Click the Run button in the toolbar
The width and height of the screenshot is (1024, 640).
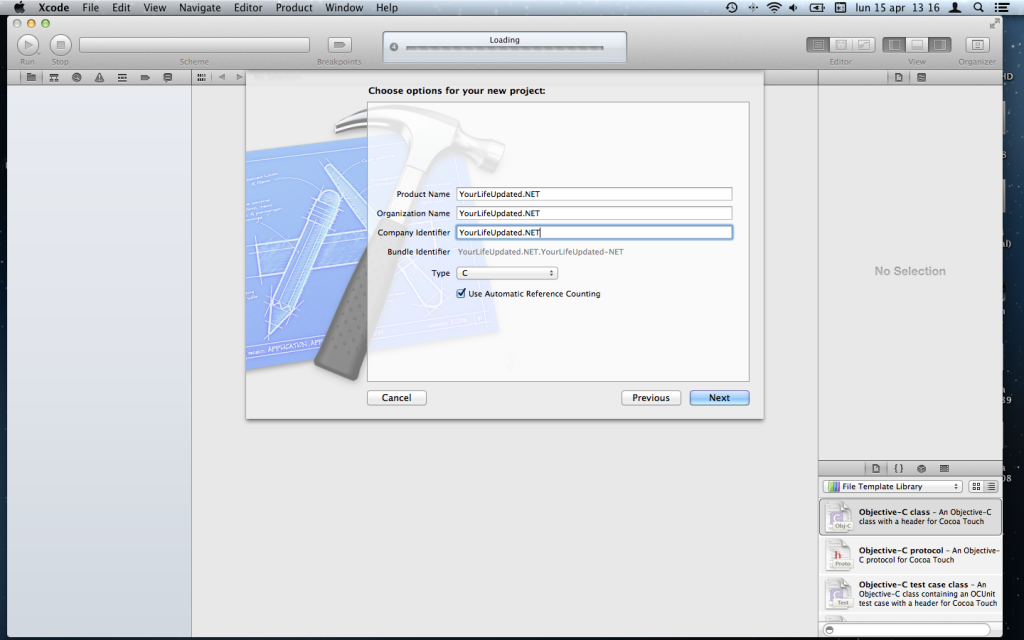28,44
